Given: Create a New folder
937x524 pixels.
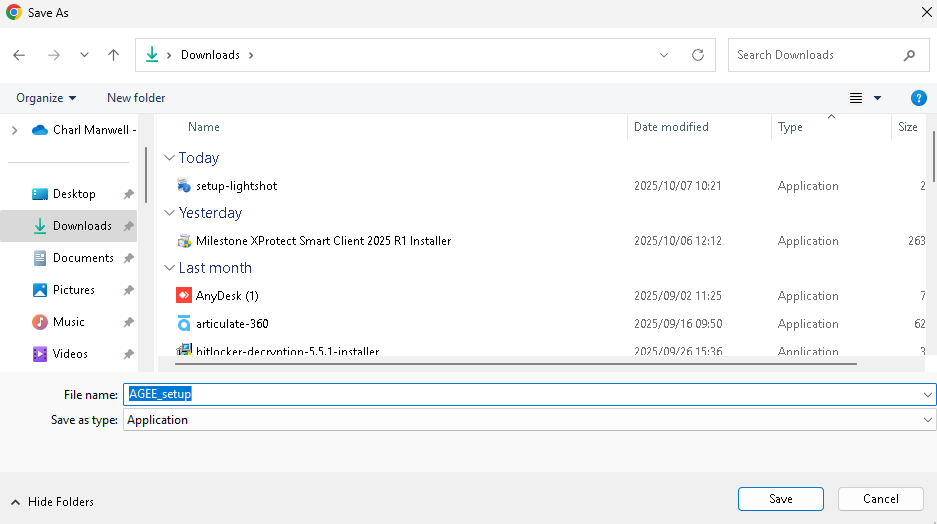Looking at the screenshot, I should pos(136,98).
